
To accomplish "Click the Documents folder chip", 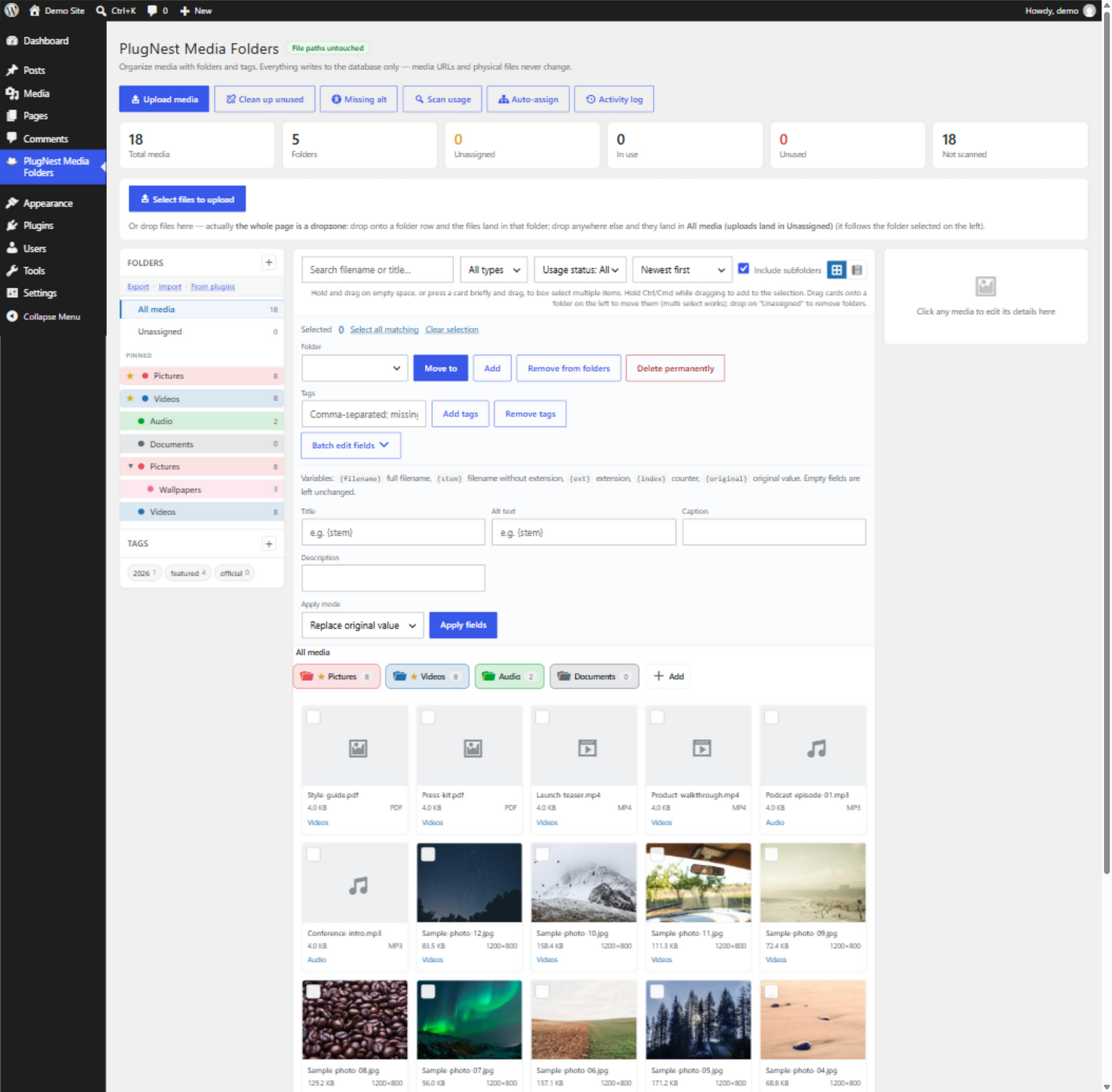I will (594, 676).
